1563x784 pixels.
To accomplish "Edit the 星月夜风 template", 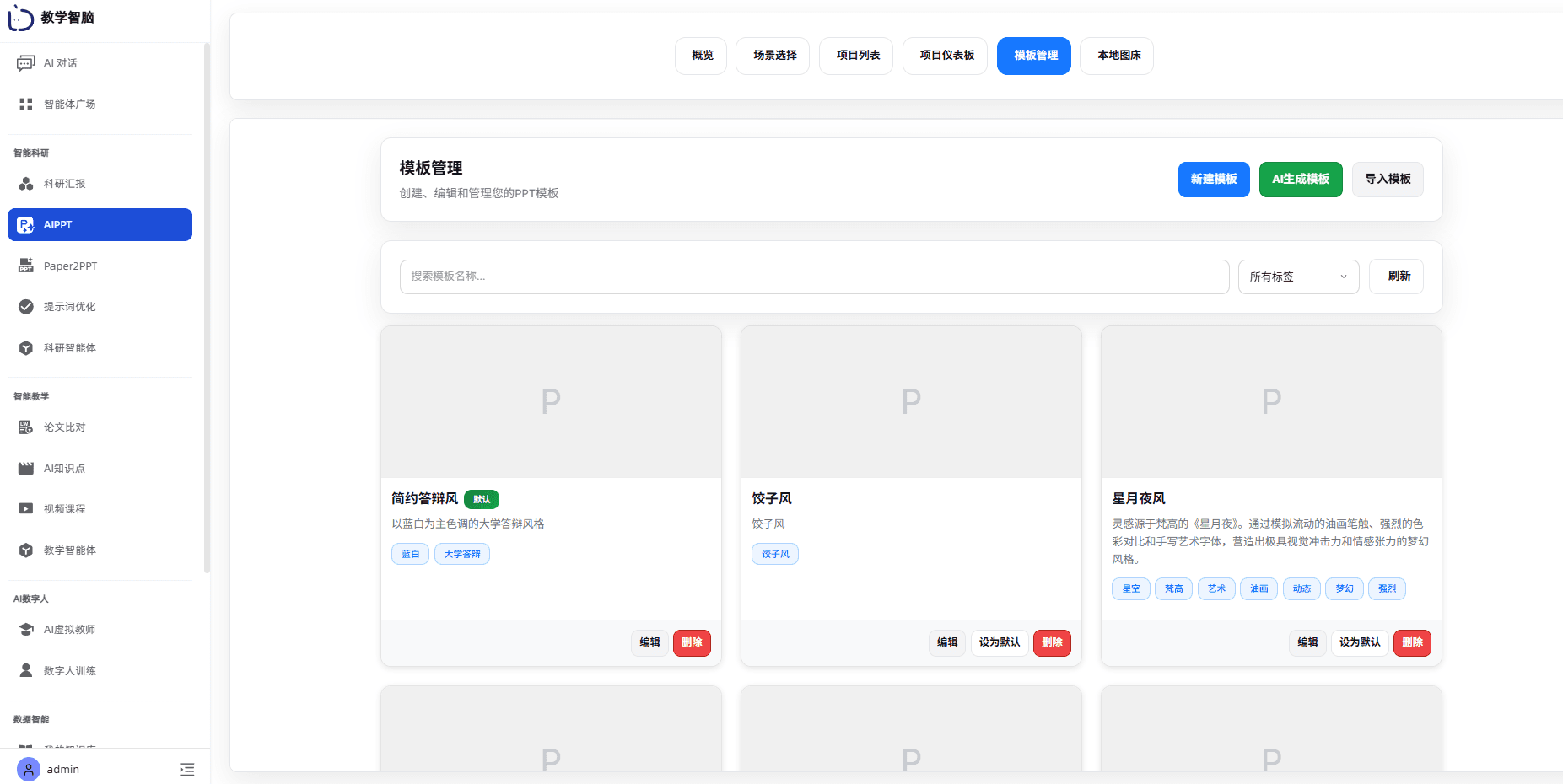I will pos(1307,643).
